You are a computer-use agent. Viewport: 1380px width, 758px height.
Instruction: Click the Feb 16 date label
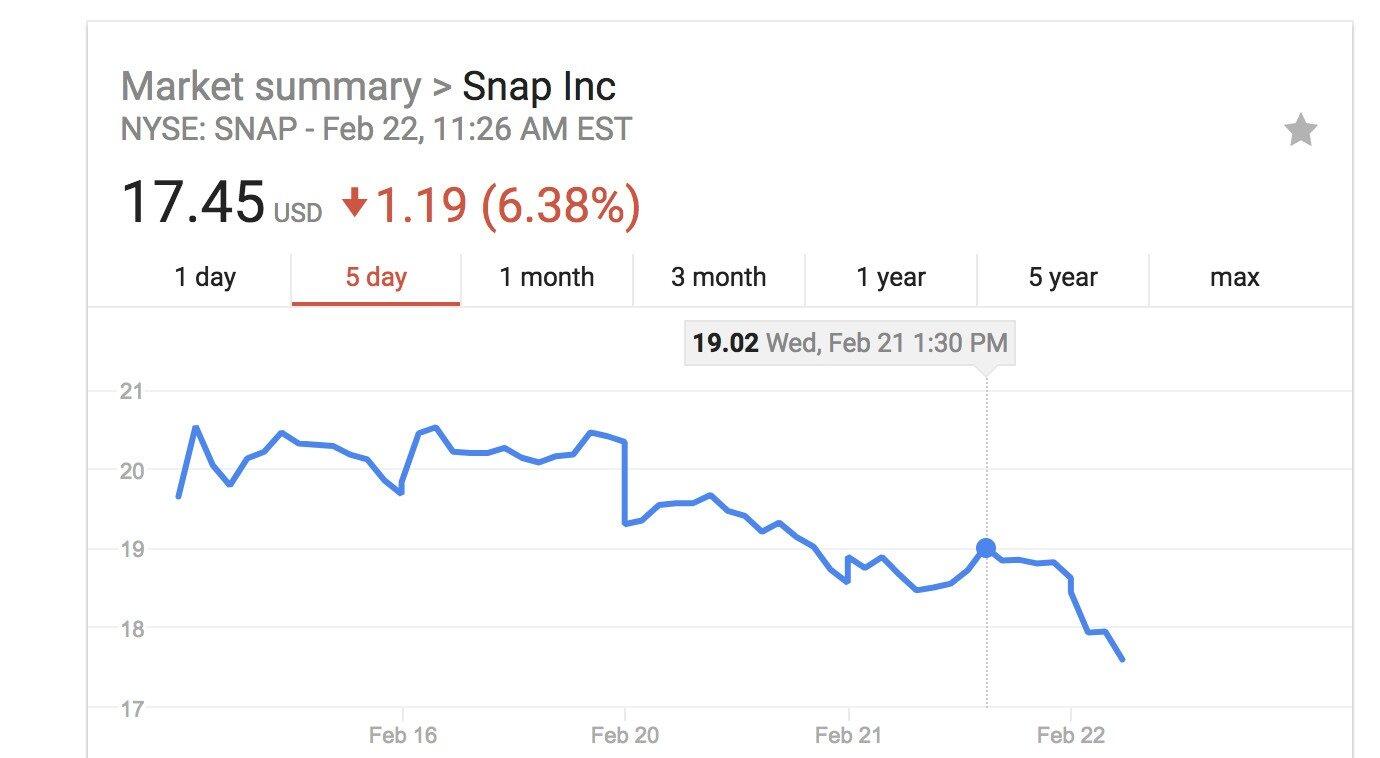(x=402, y=736)
